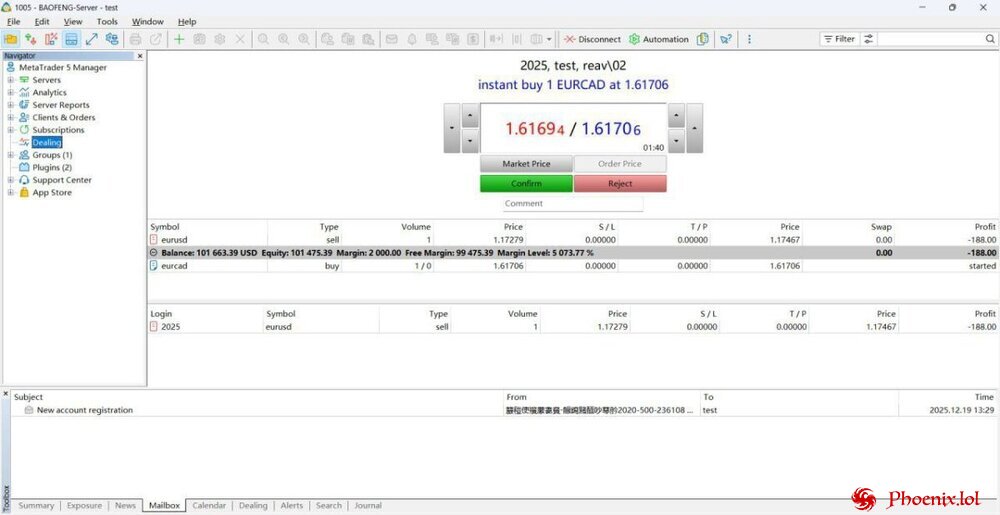Switch to the Alerts tab

pos(291,505)
